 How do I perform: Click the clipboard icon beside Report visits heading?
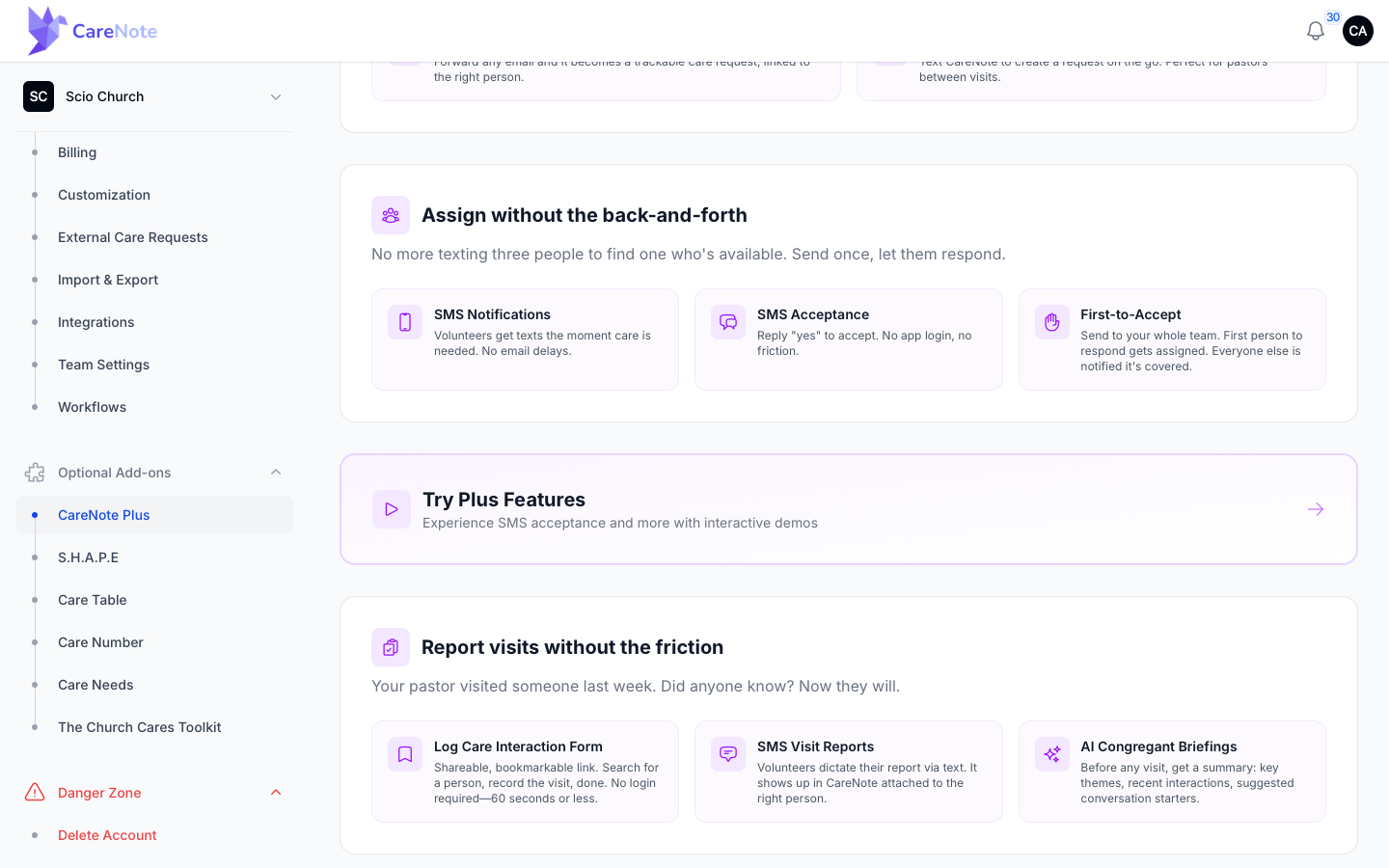[391, 647]
